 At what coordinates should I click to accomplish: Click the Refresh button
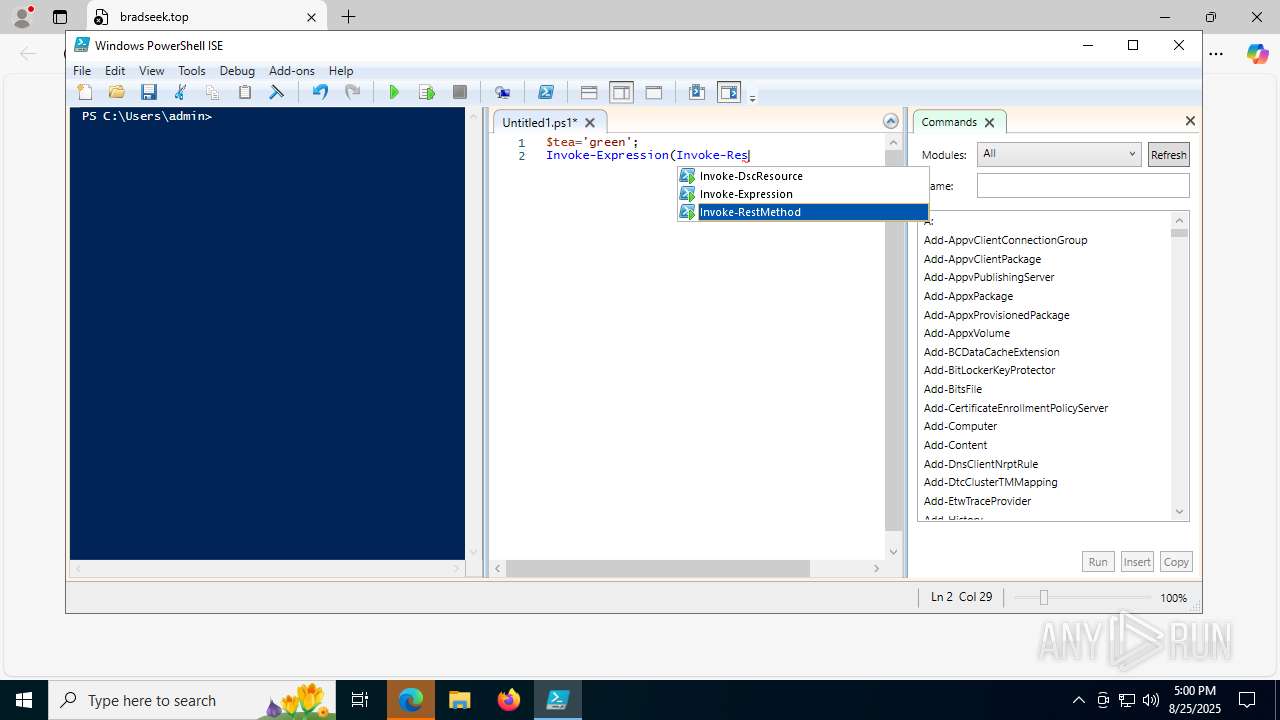[1168, 154]
